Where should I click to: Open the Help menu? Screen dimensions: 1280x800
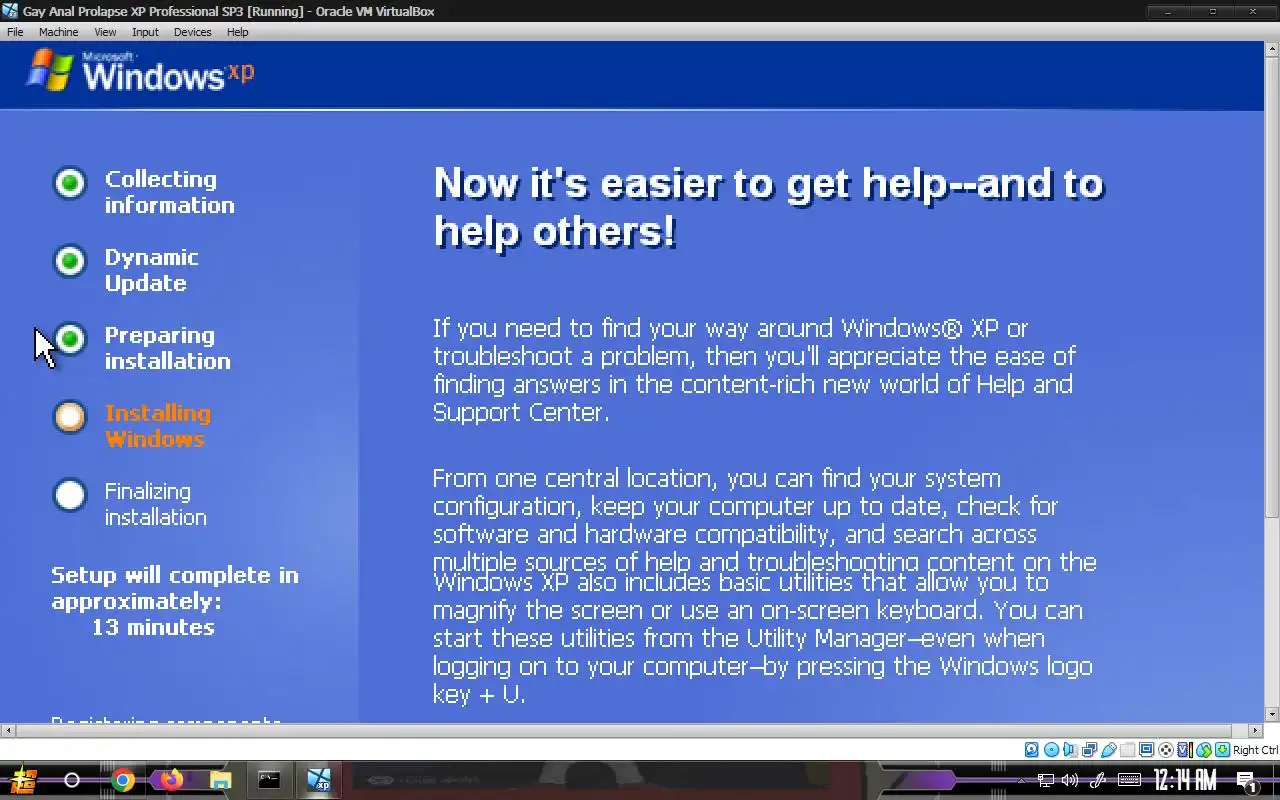(237, 32)
